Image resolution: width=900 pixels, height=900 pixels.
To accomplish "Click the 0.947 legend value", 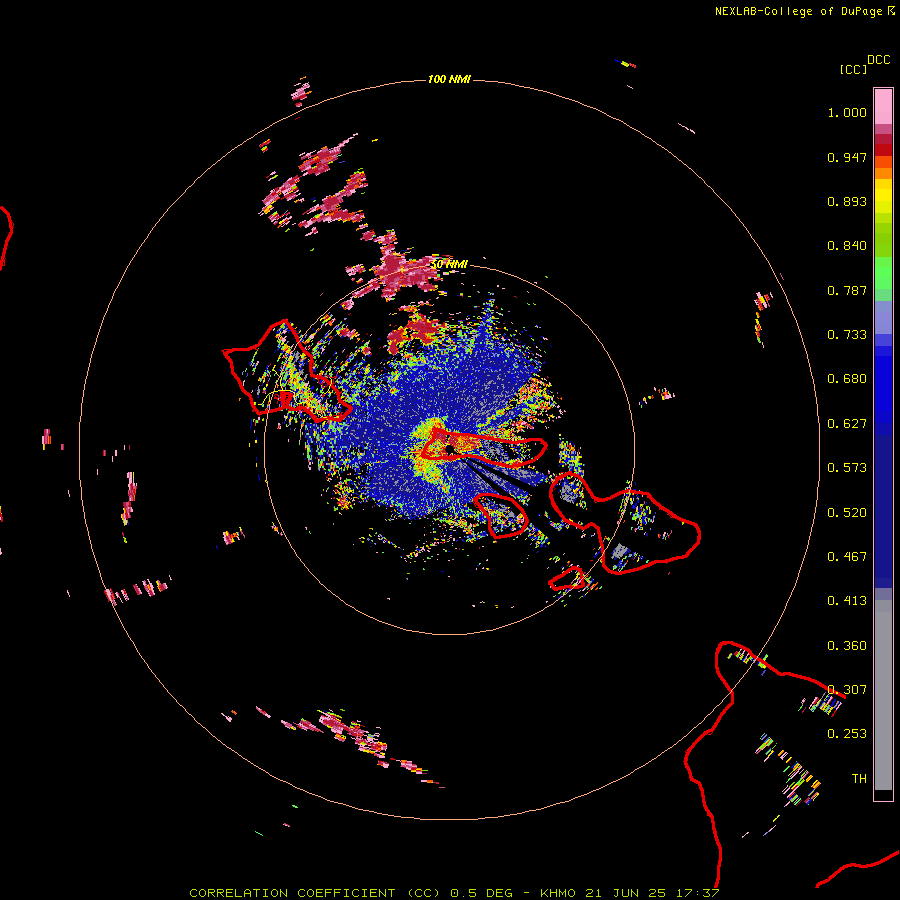I will (847, 157).
